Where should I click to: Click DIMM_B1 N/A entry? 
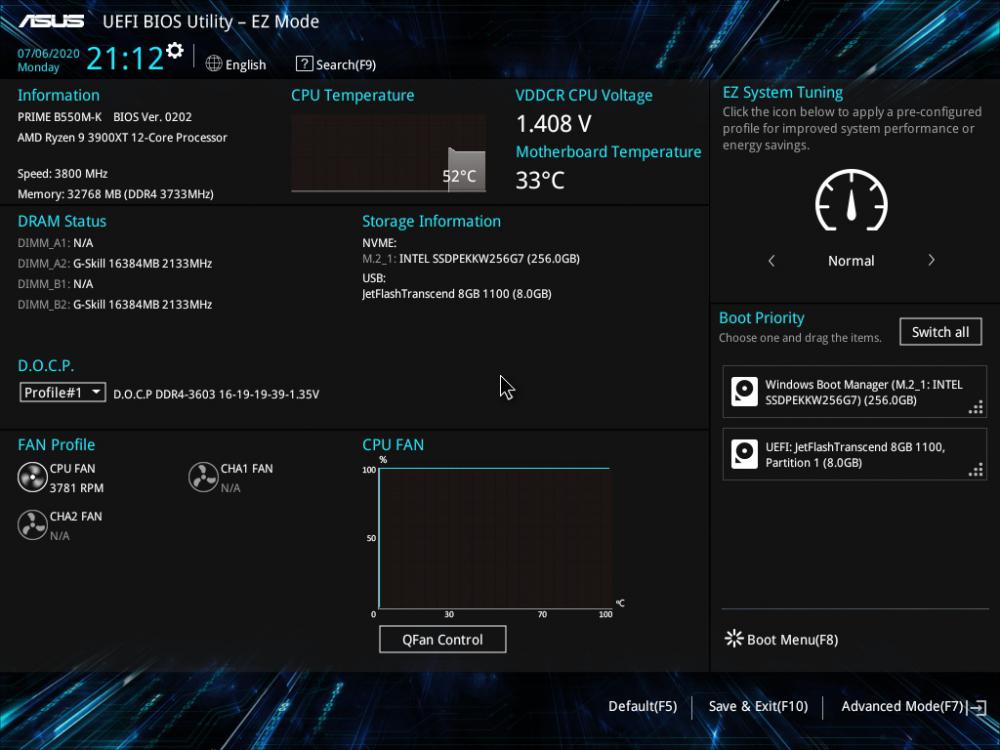tap(55, 284)
